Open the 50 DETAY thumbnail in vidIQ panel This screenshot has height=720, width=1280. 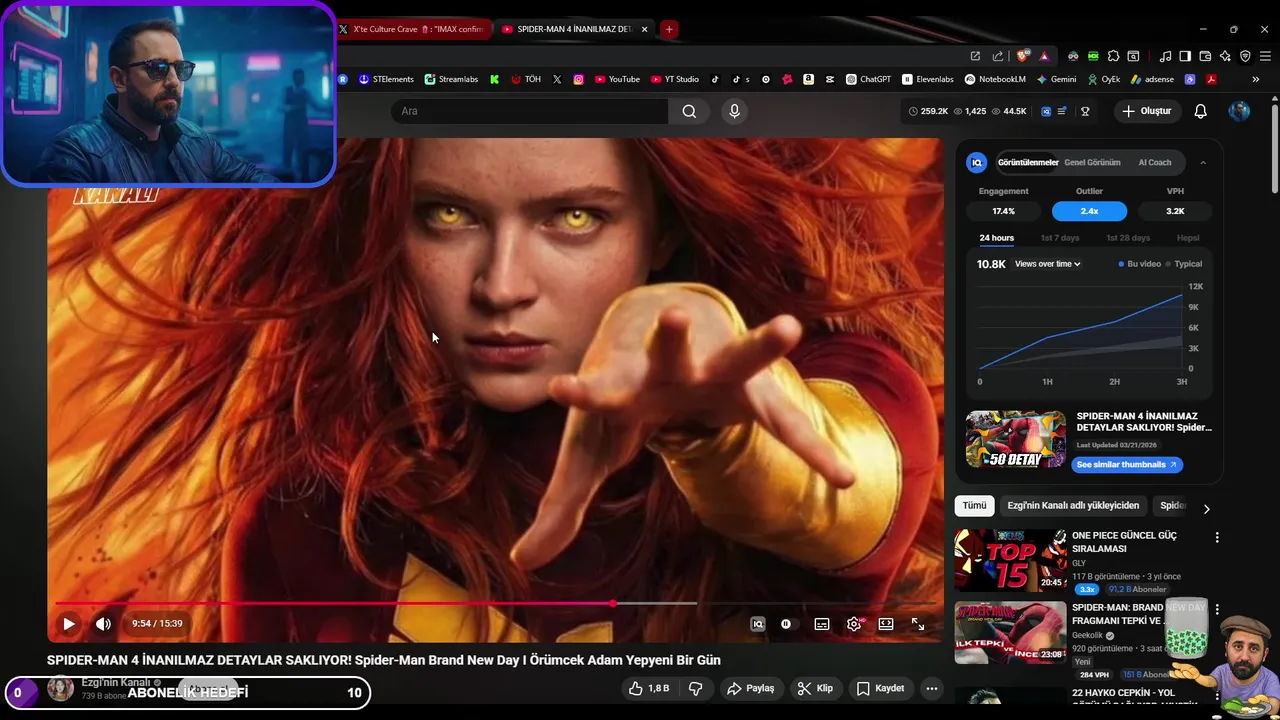[x=1016, y=439]
